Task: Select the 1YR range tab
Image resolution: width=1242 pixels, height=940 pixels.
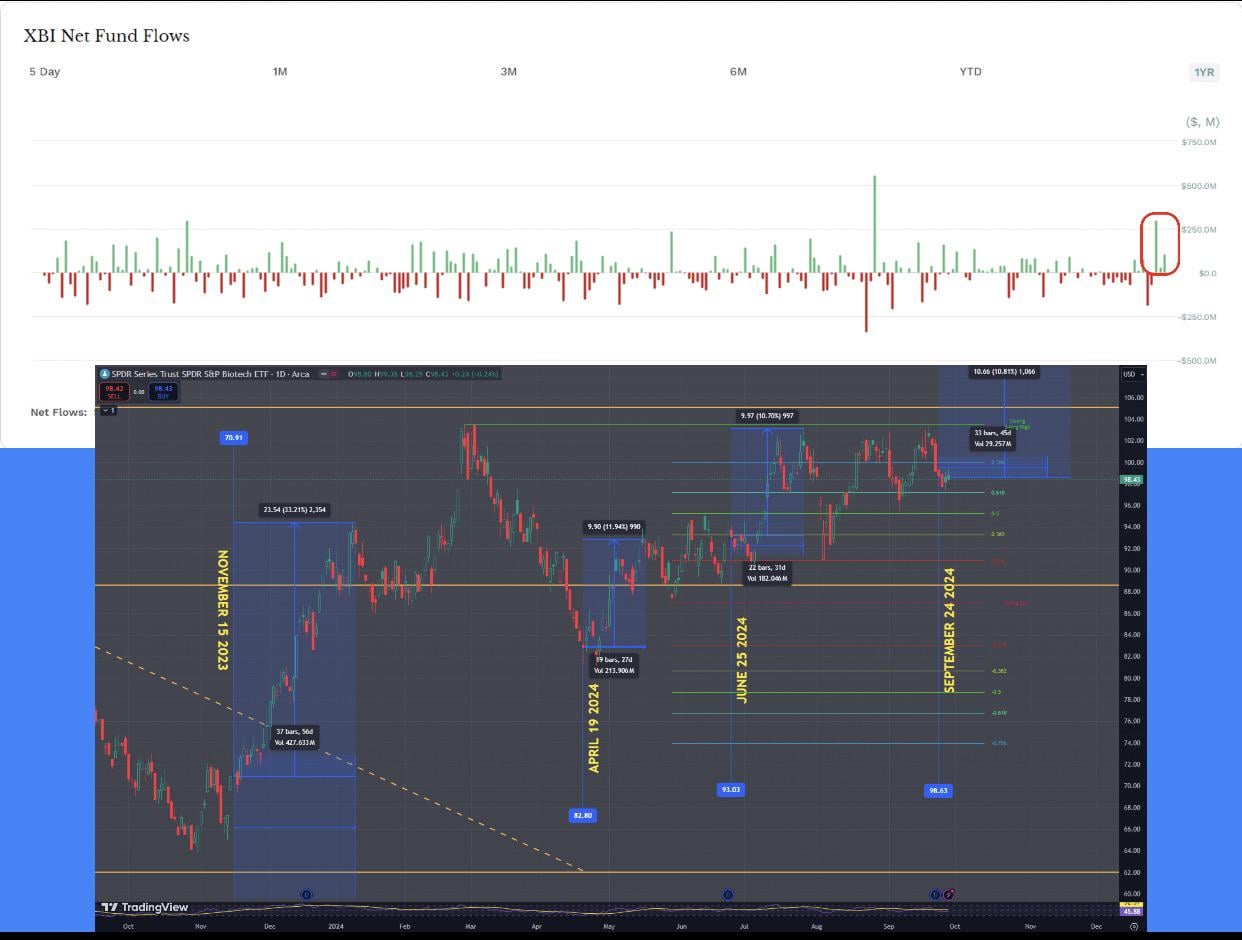Action: 1203,72
